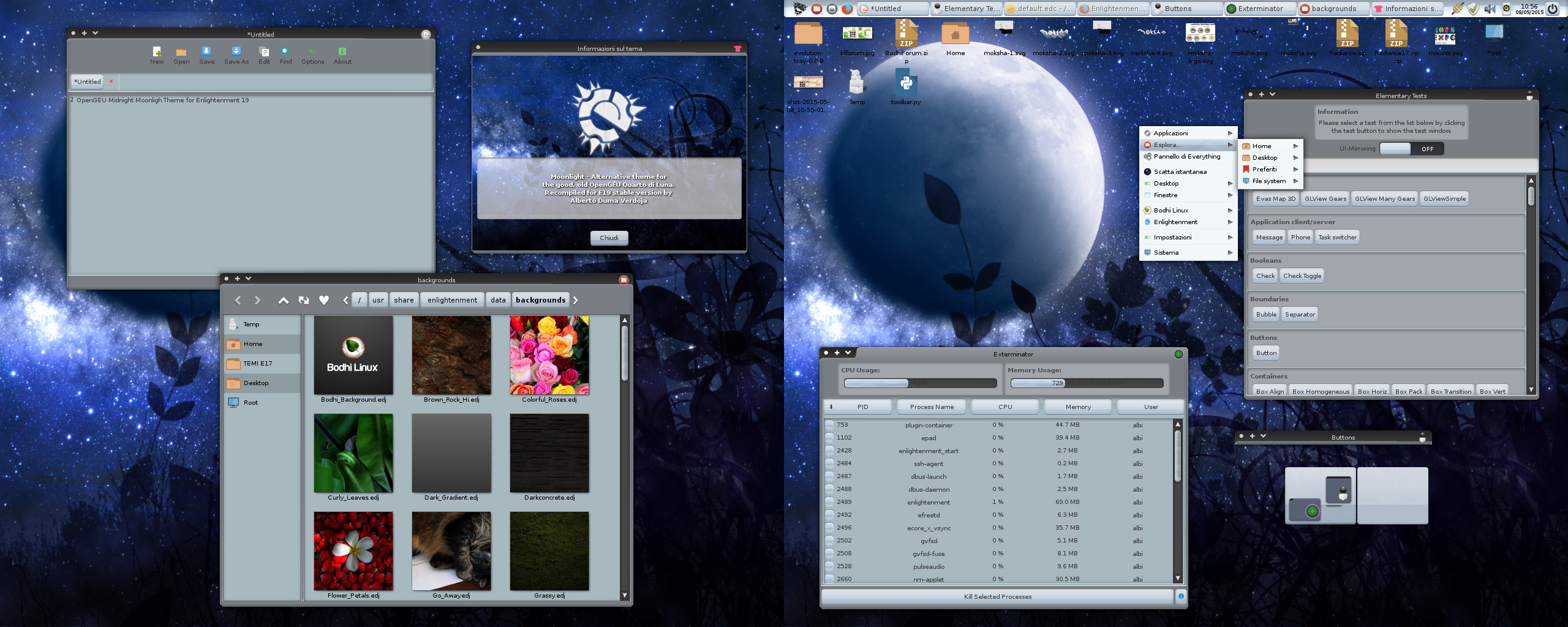Click the enlightenment breadcrumb path button
Image resolution: width=1568 pixels, height=627 pixels.
452,300
